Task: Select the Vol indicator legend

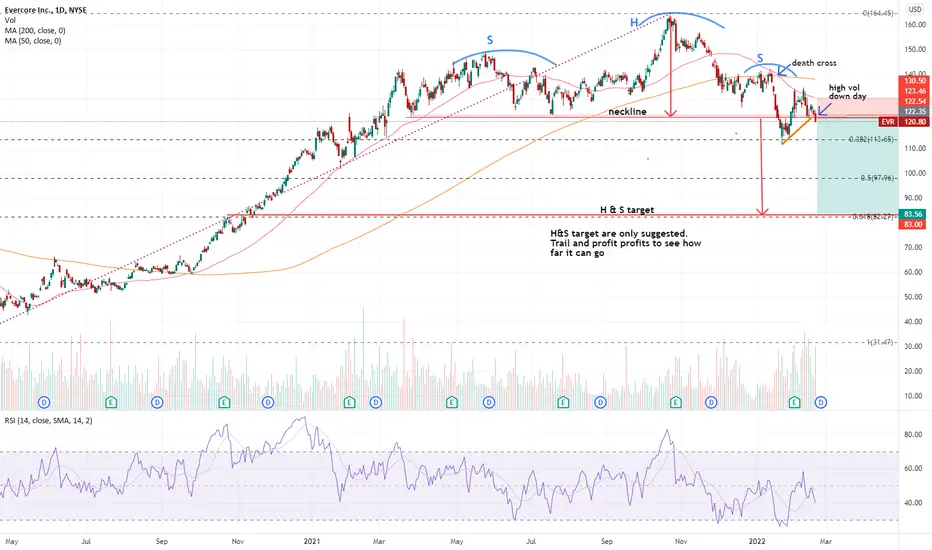Action: [10, 20]
